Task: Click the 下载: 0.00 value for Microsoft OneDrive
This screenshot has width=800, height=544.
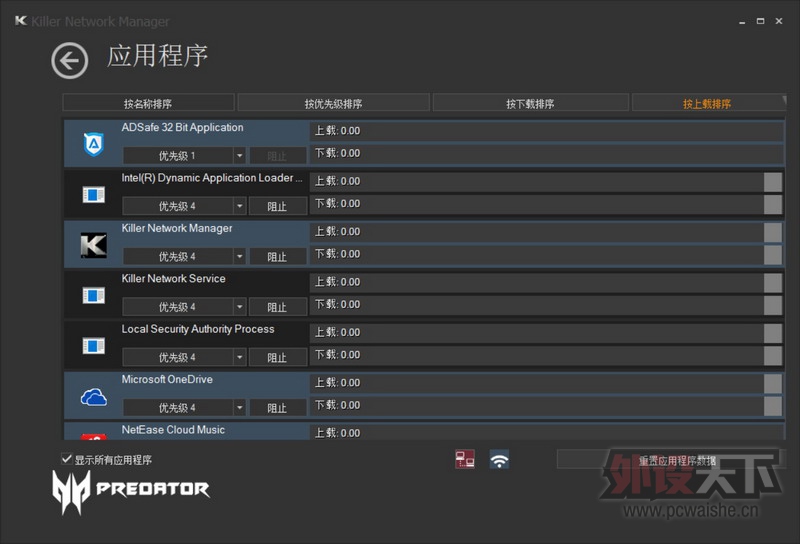Action: tap(337, 405)
